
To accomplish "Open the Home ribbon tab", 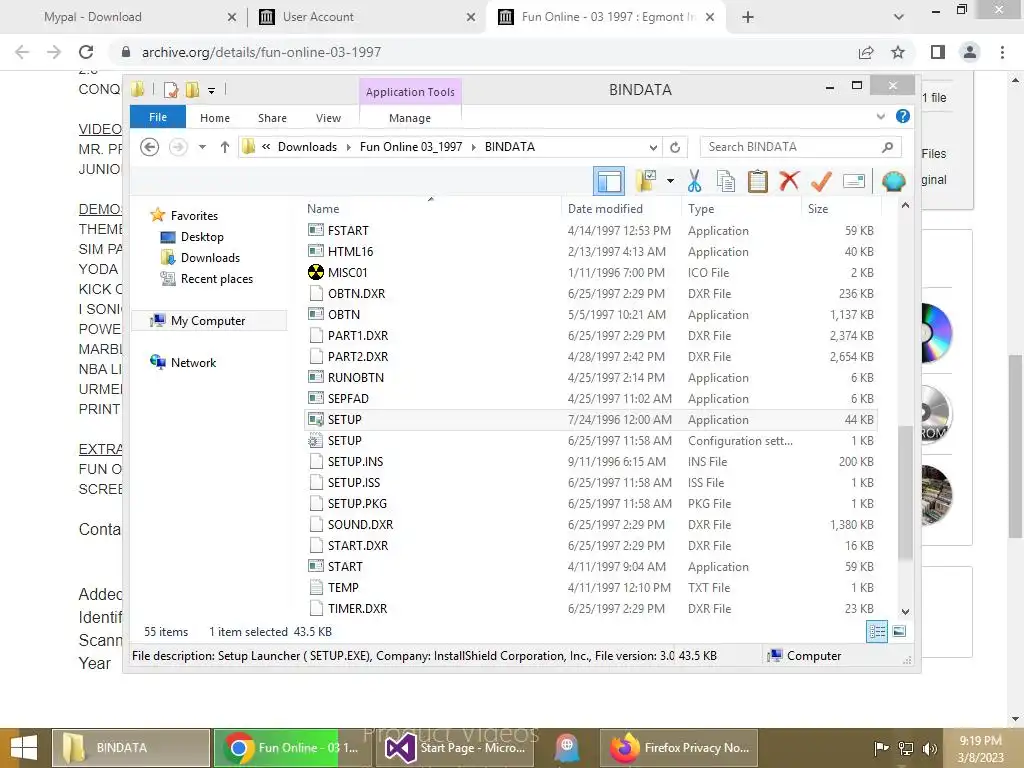I will tap(215, 118).
